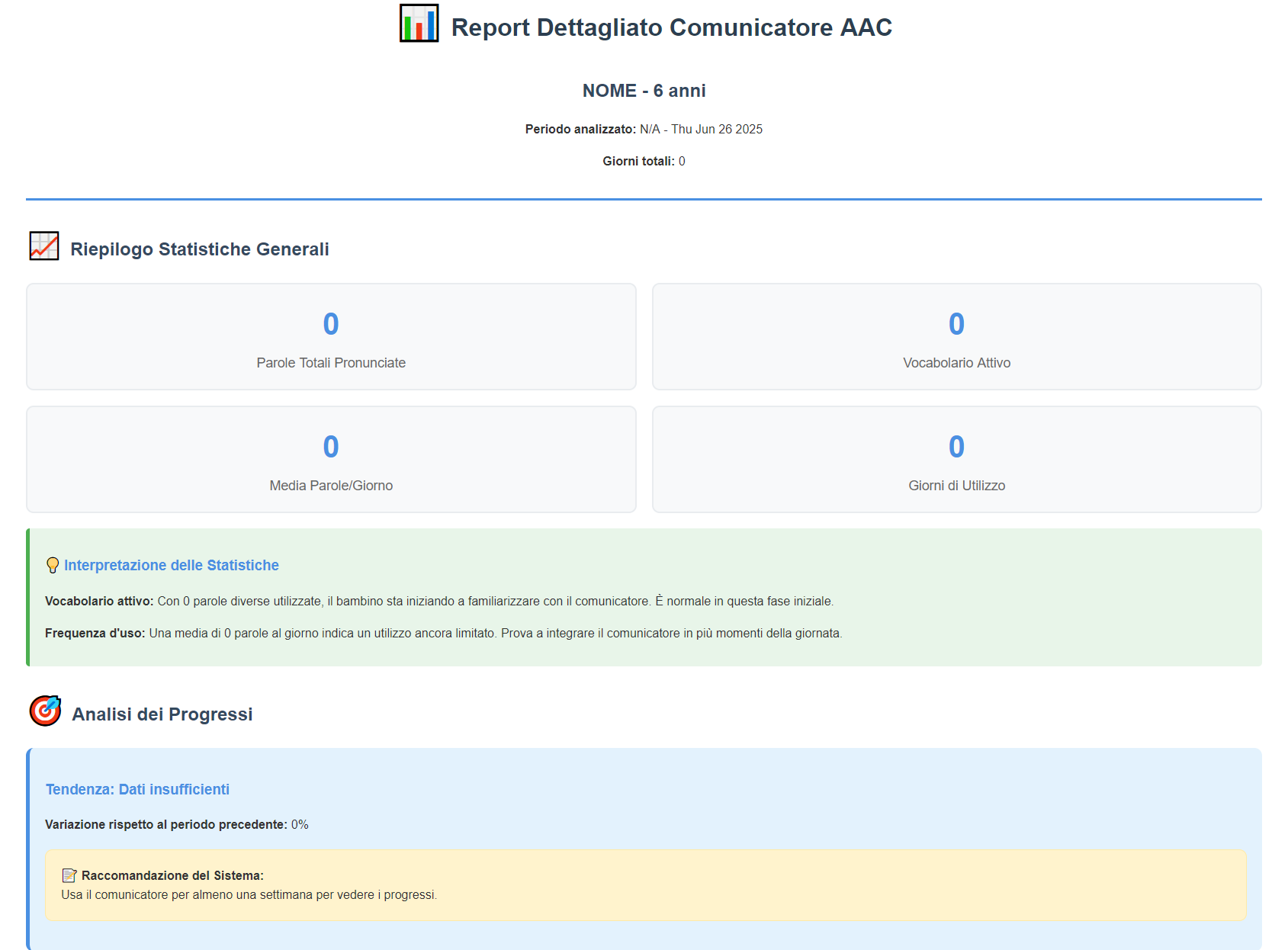Select the Report Dettagliato Comunicatore AAC title
The height and width of the screenshot is (950, 1288).
(x=672, y=27)
